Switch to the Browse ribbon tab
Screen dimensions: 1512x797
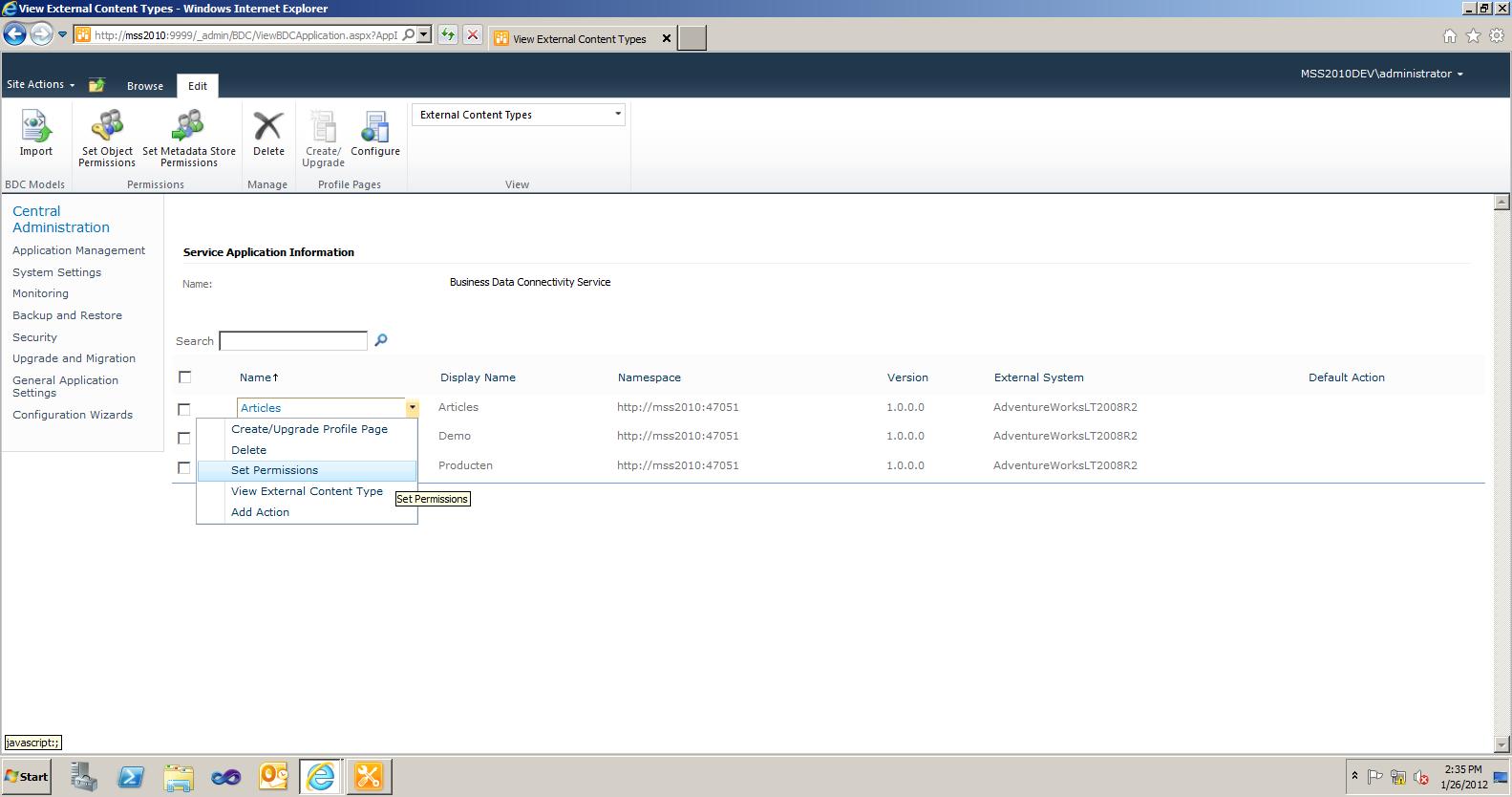145,86
